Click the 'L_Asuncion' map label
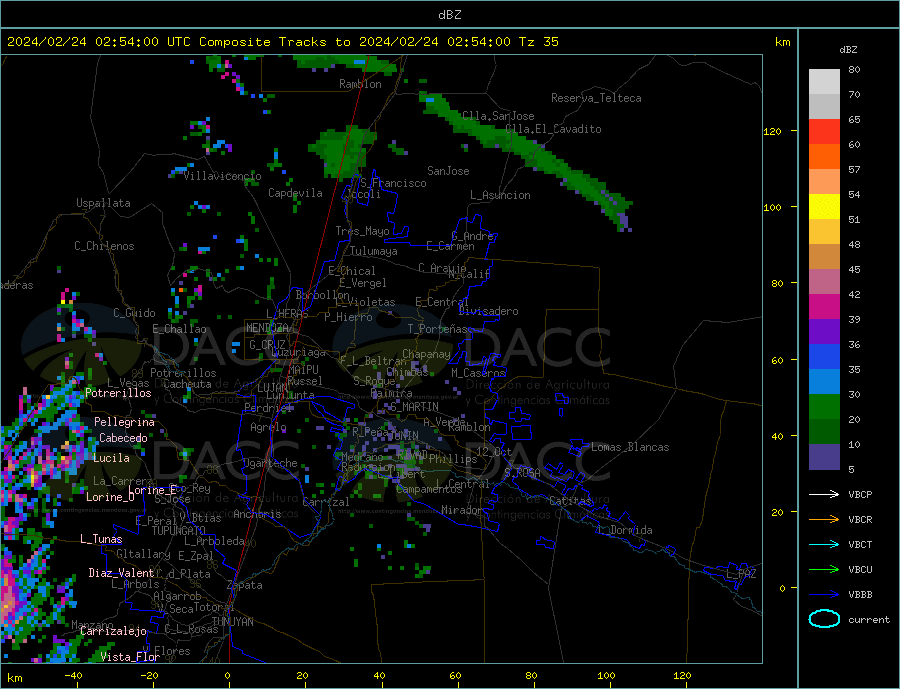The image size is (900, 689). pyautogui.click(x=500, y=195)
